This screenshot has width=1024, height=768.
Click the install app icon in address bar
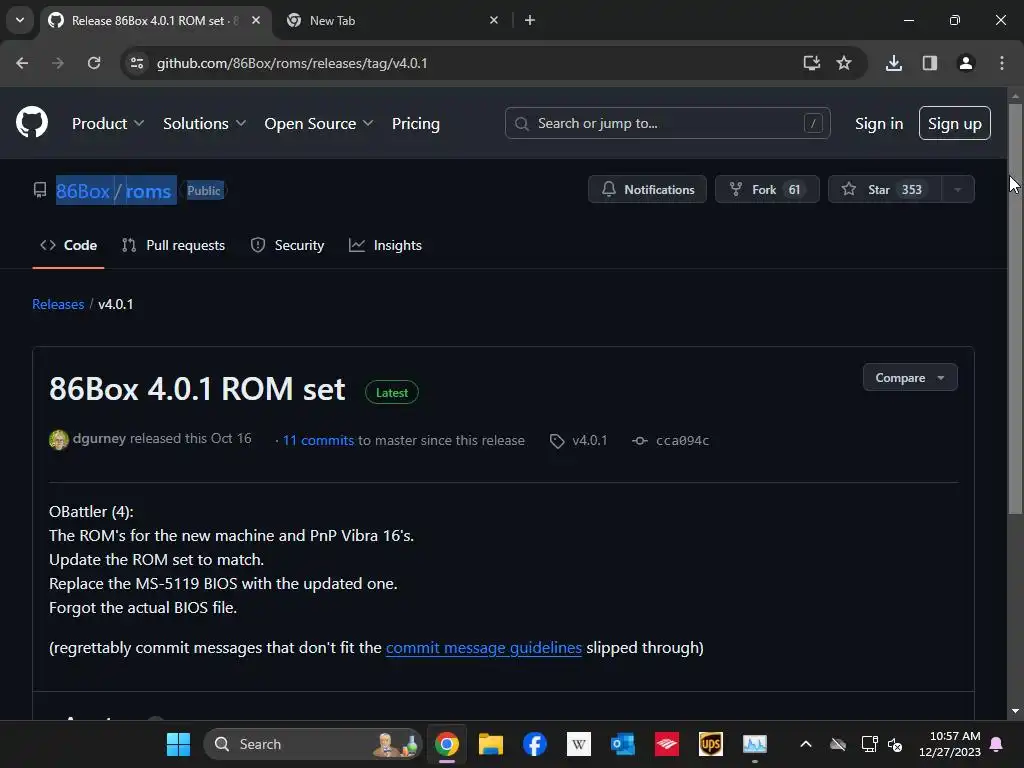tap(811, 63)
